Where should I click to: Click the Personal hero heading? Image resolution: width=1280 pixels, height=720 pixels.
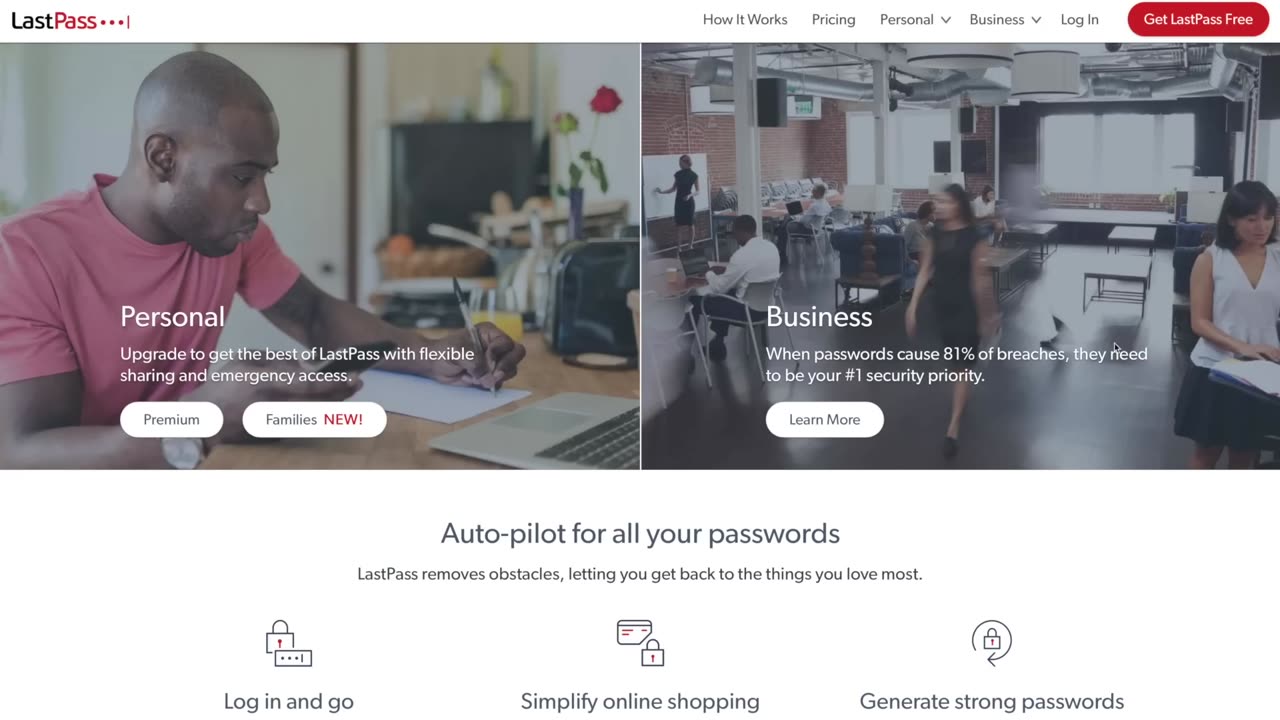[172, 316]
